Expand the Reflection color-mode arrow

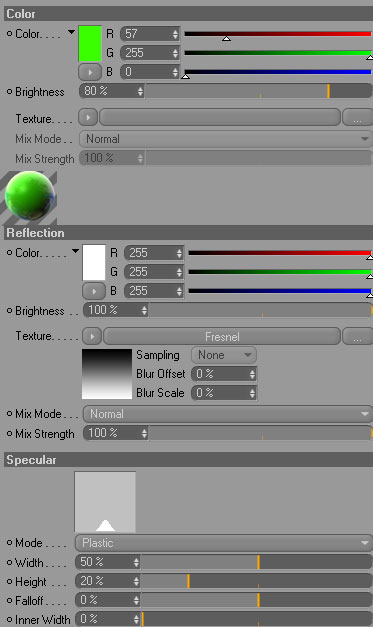click(x=75, y=251)
